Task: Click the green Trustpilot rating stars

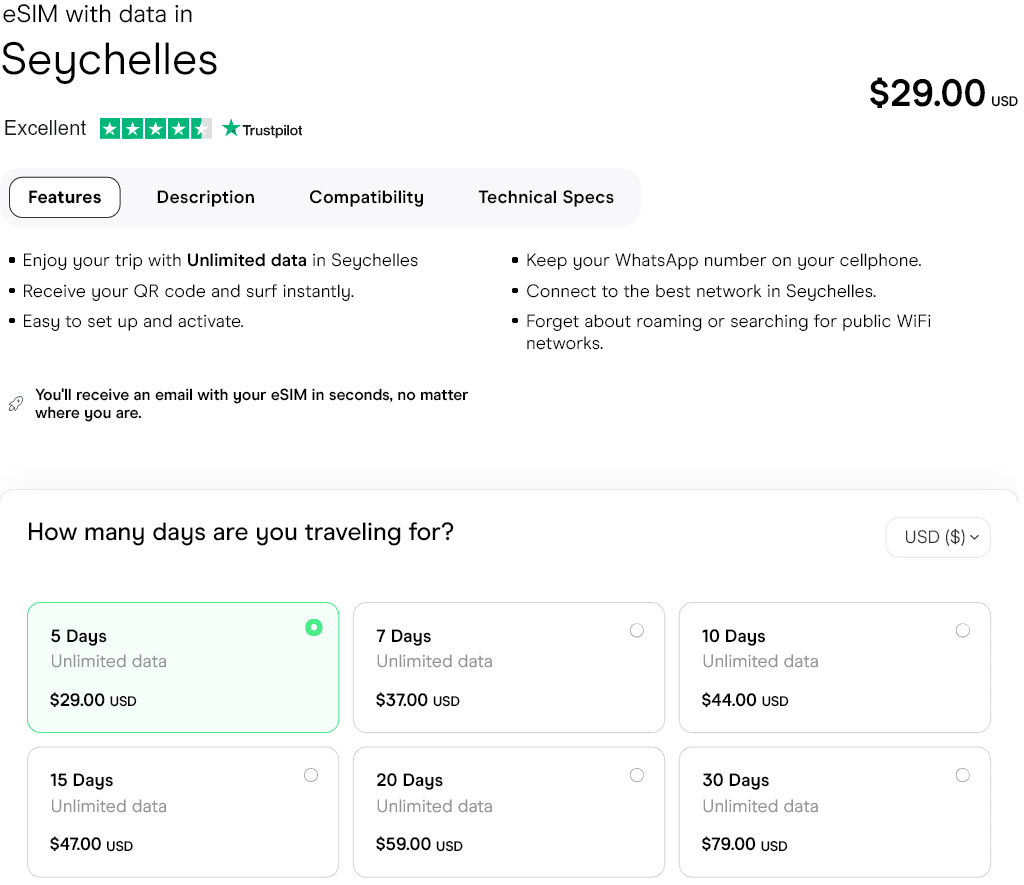Action: (x=155, y=128)
